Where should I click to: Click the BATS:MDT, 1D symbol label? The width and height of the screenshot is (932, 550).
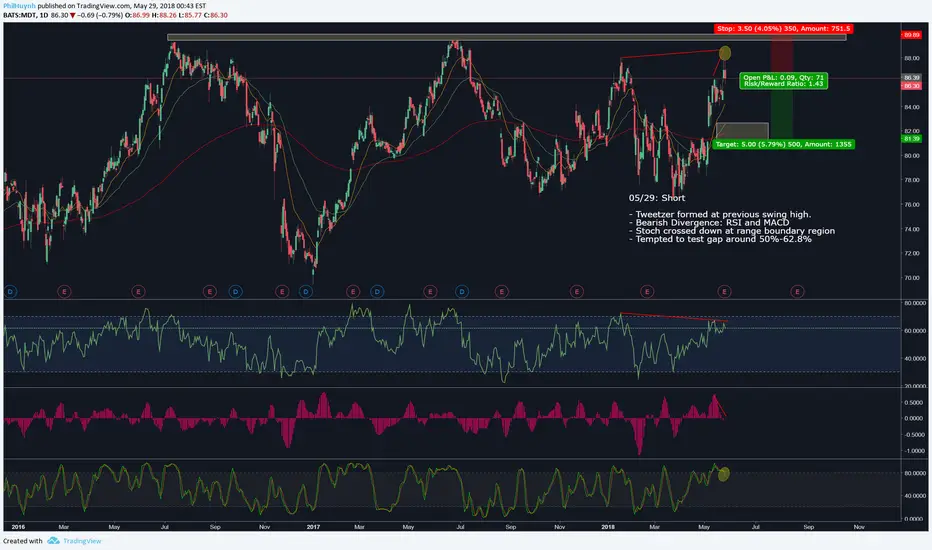[26, 15]
